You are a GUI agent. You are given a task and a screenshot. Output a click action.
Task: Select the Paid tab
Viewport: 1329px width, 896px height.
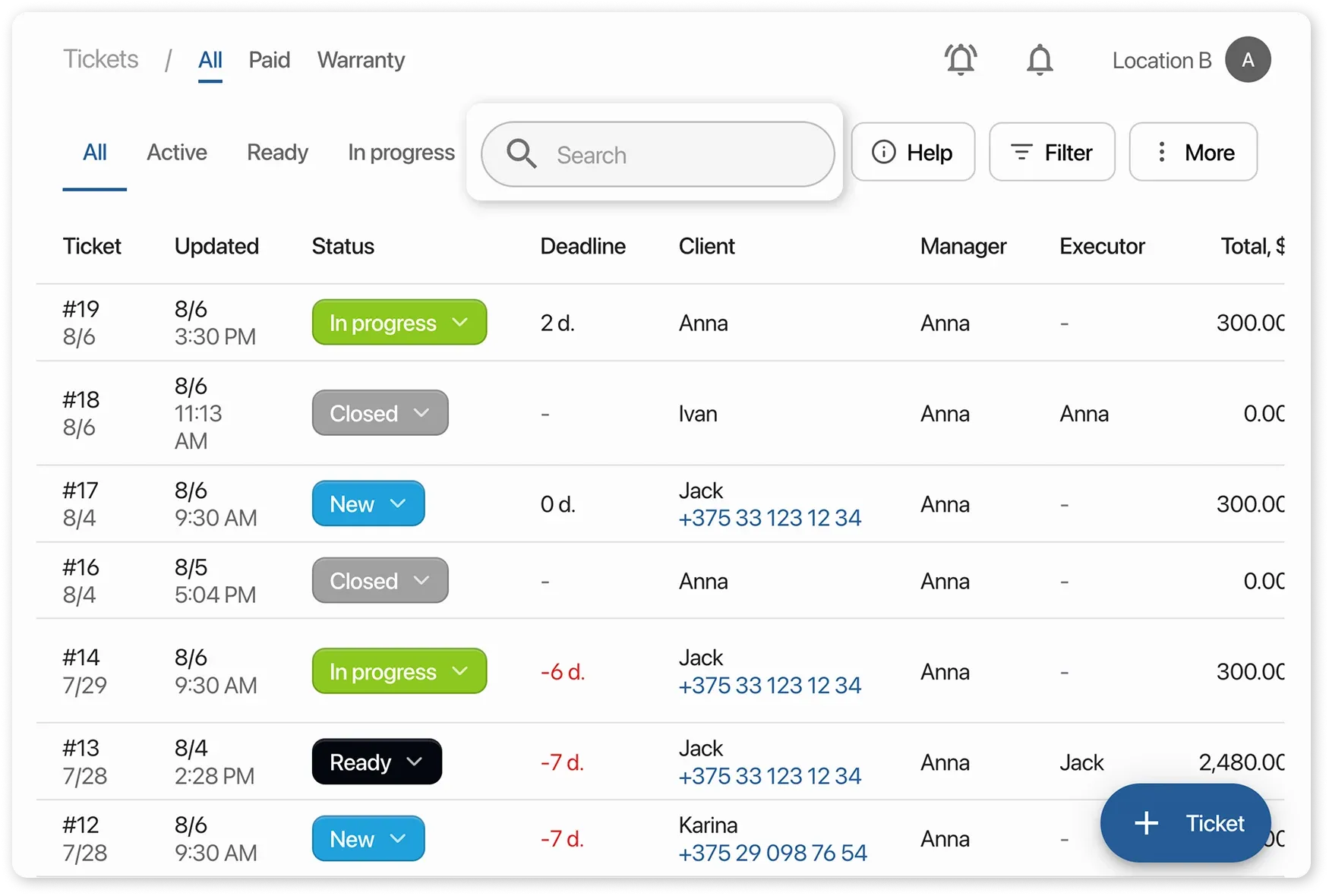coord(269,60)
